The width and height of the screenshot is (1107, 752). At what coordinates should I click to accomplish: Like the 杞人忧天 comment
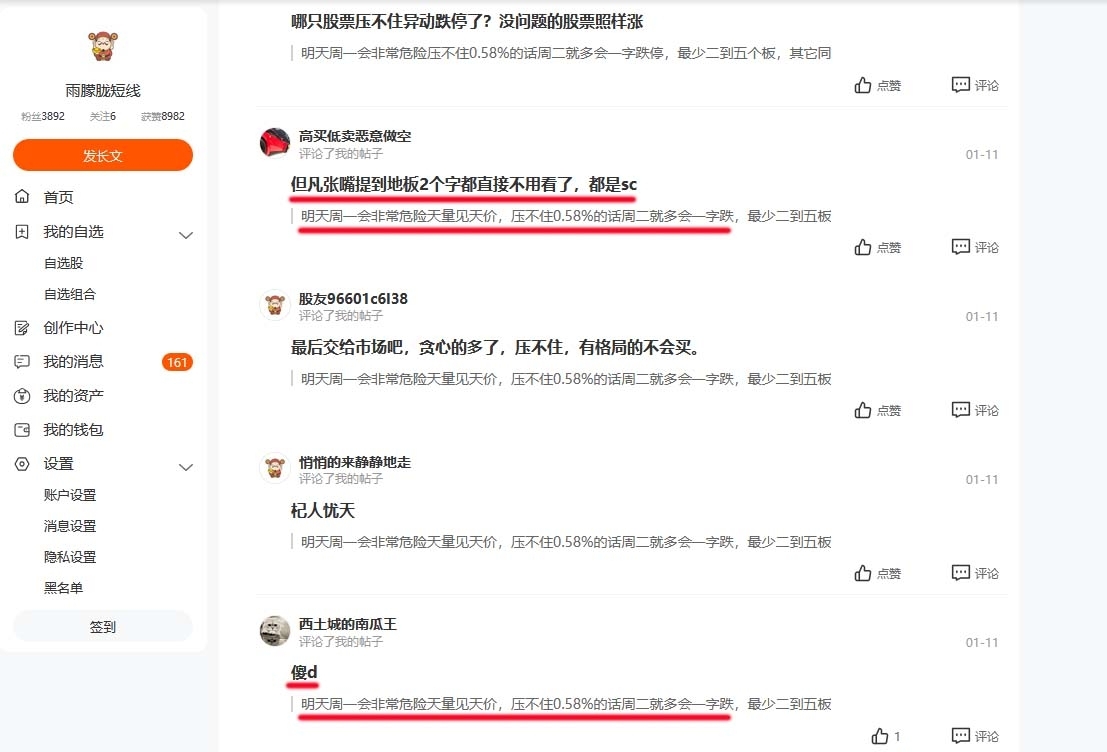point(863,573)
